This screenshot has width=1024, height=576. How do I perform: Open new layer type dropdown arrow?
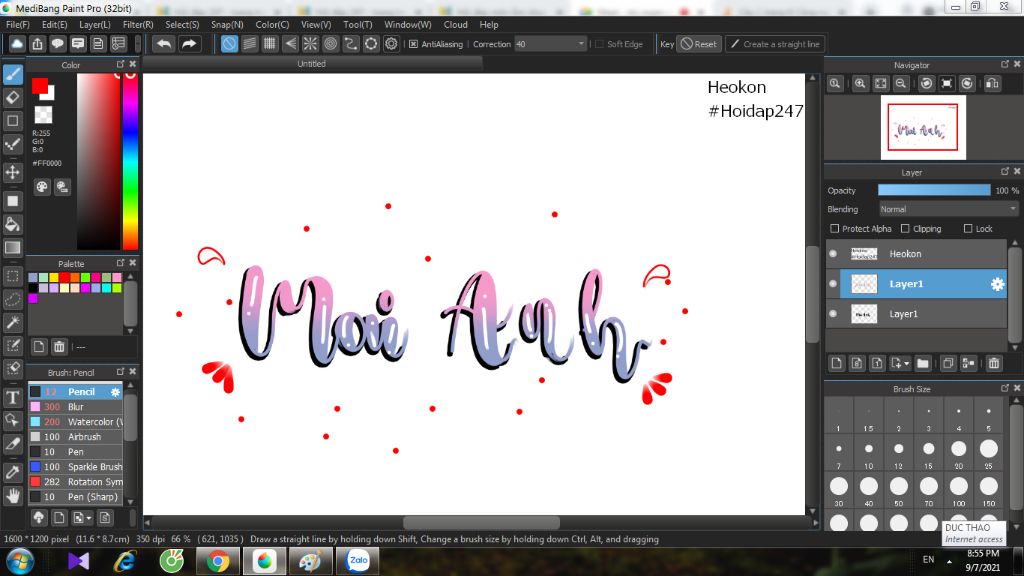click(906, 364)
